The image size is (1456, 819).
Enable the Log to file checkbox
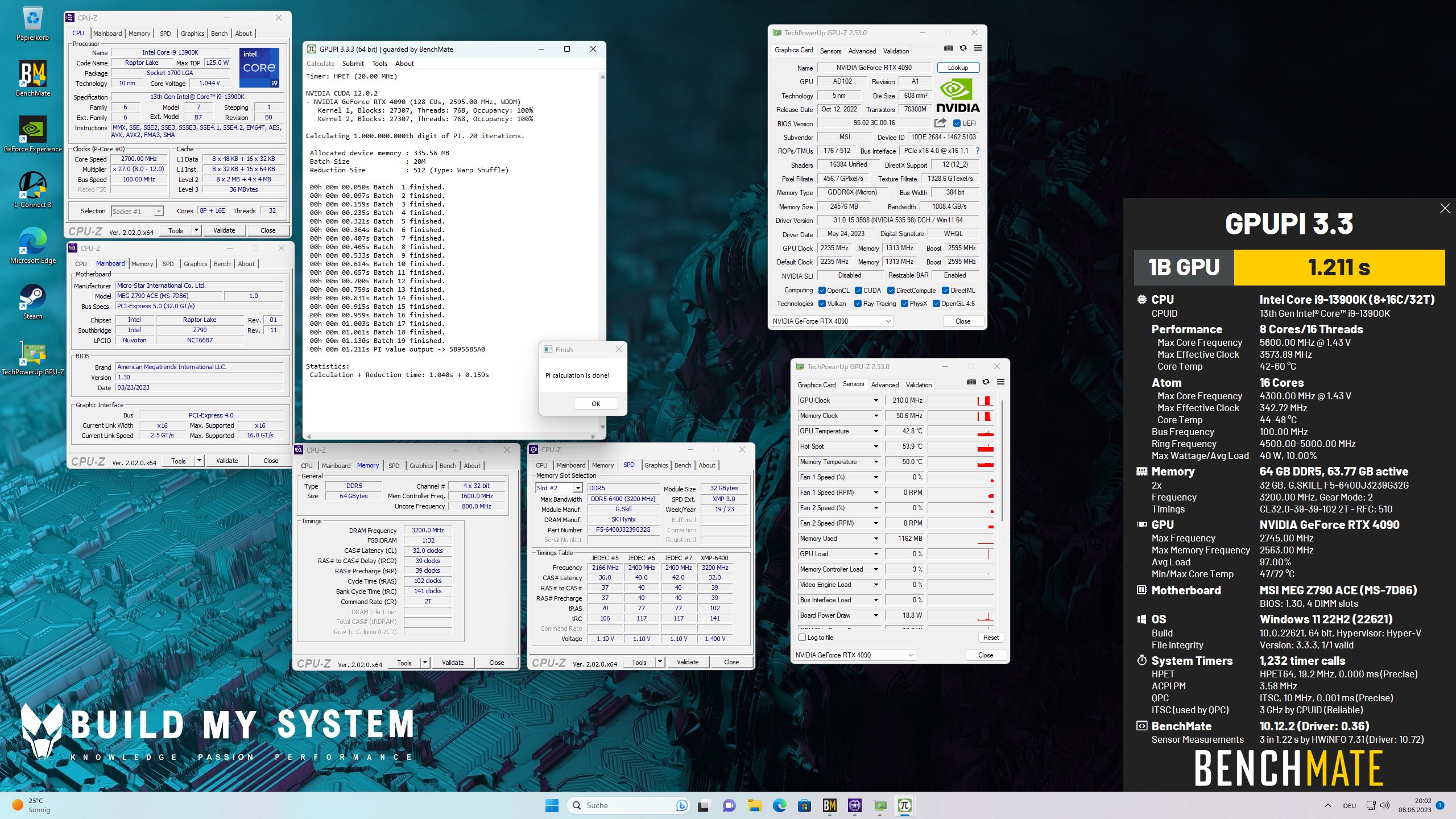click(802, 638)
